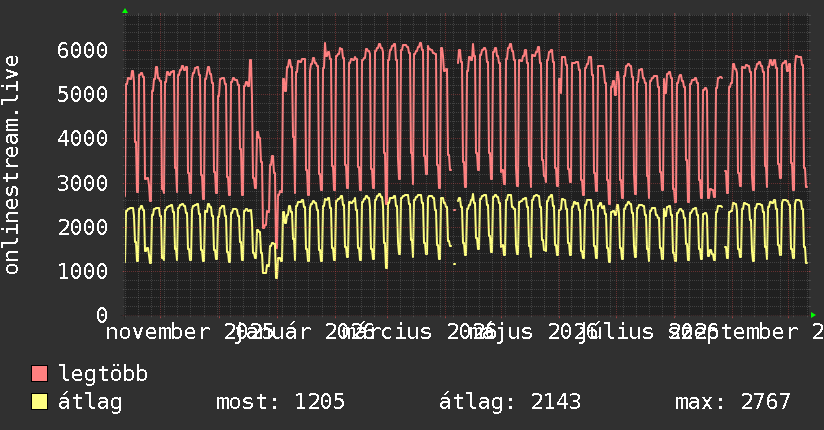824x430 pixels.
Task: Click the 3000 y-axis label
Action: coord(83,183)
